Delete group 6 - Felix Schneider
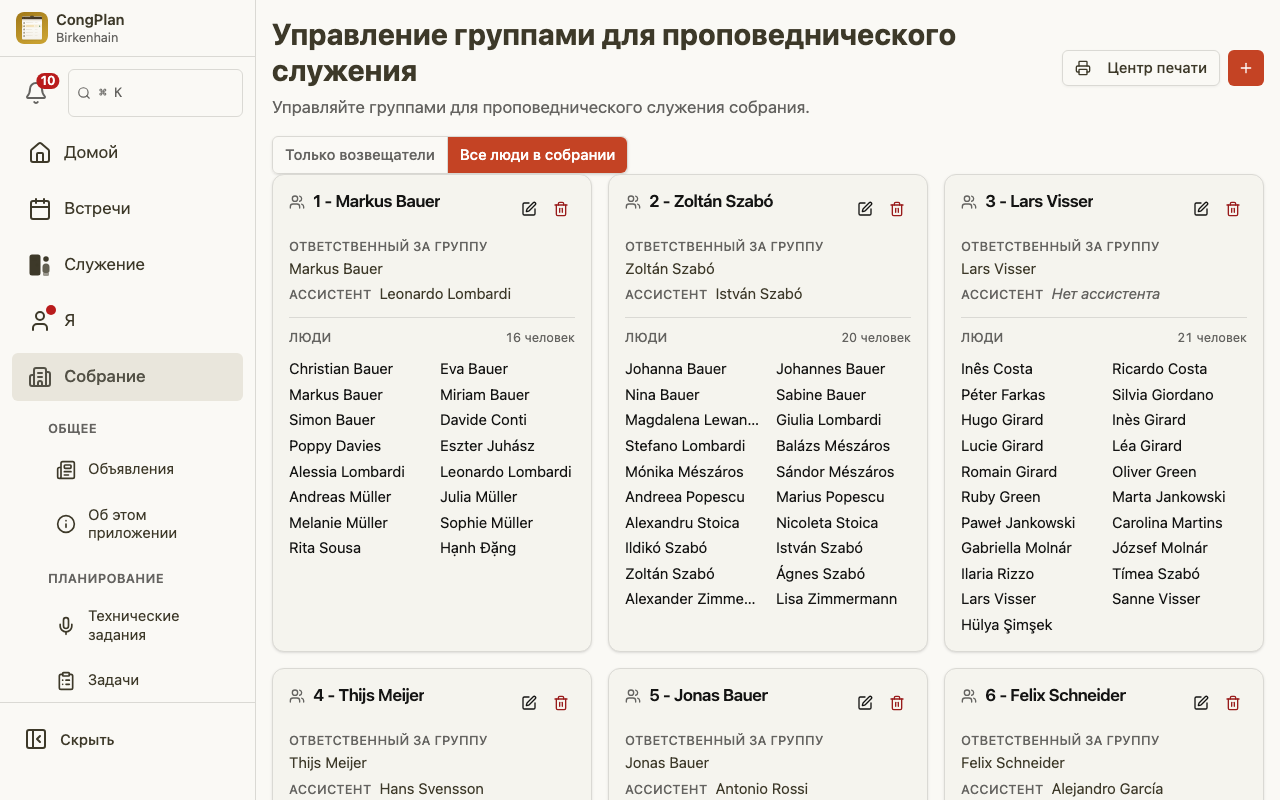 (x=1233, y=703)
